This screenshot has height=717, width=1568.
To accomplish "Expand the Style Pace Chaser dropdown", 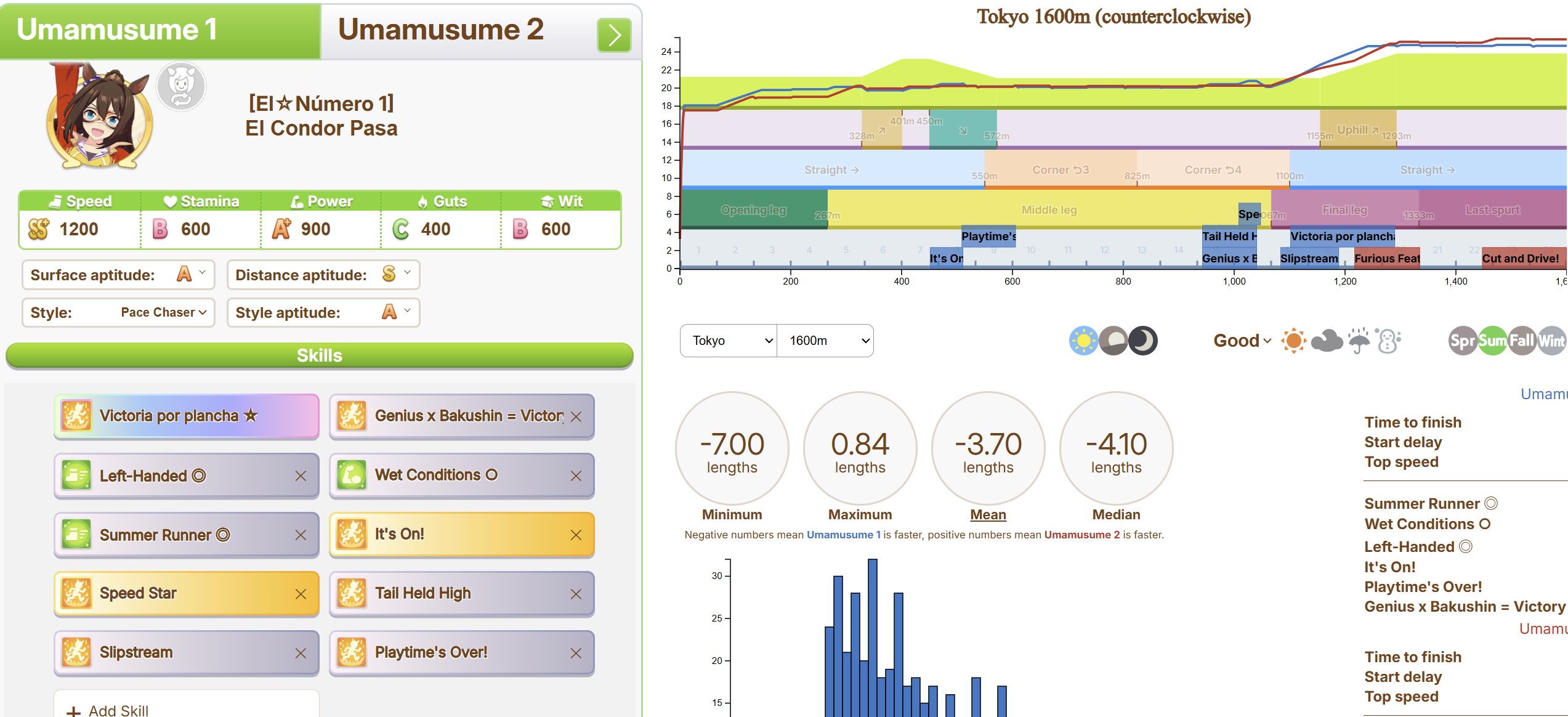I will pyautogui.click(x=163, y=312).
